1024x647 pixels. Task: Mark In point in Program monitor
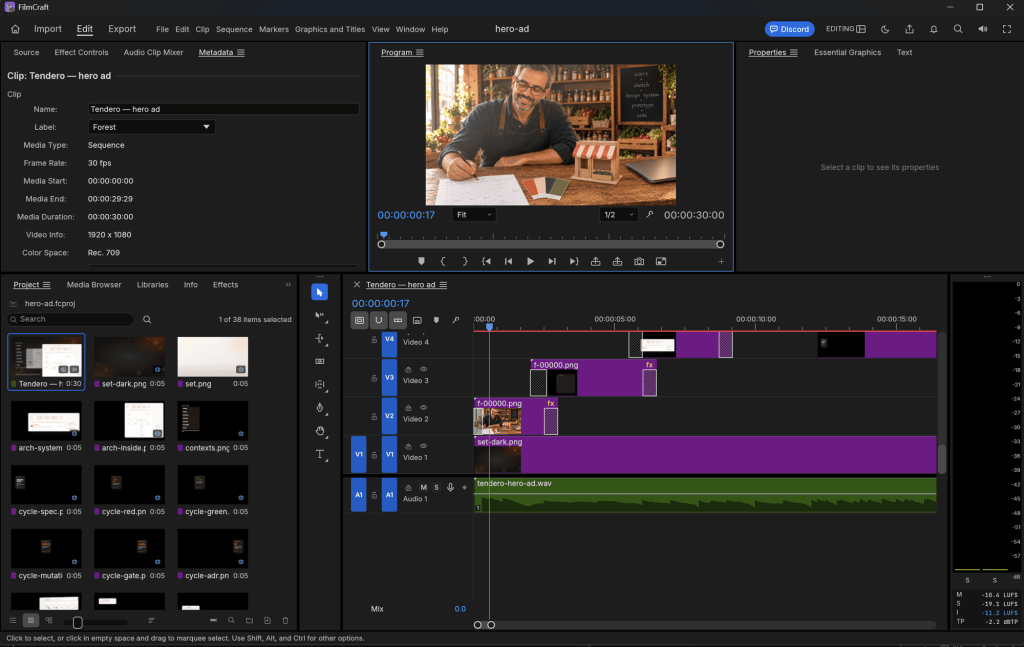click(443, 261)
